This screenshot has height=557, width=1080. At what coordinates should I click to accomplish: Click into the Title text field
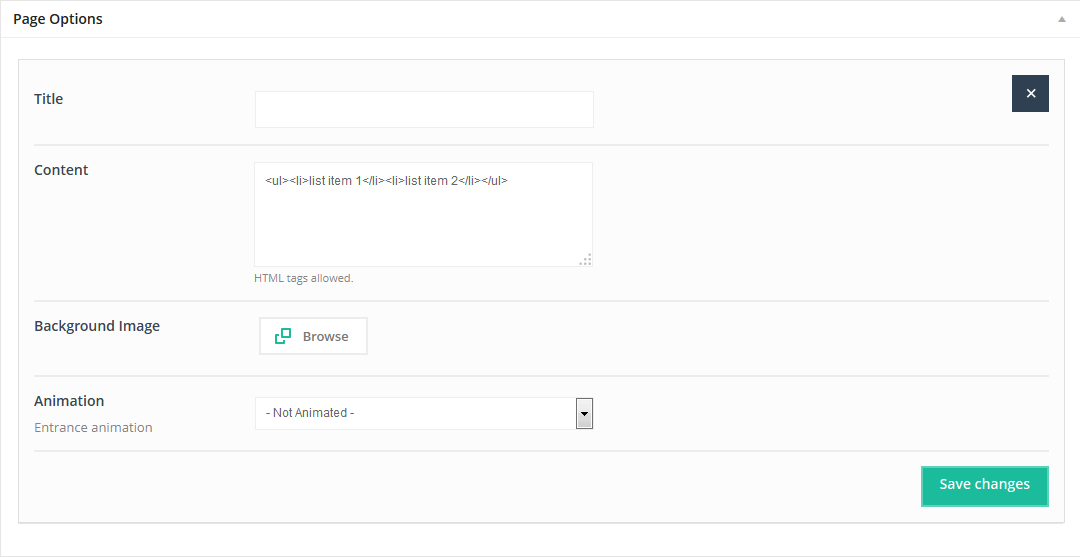(424, 110)
